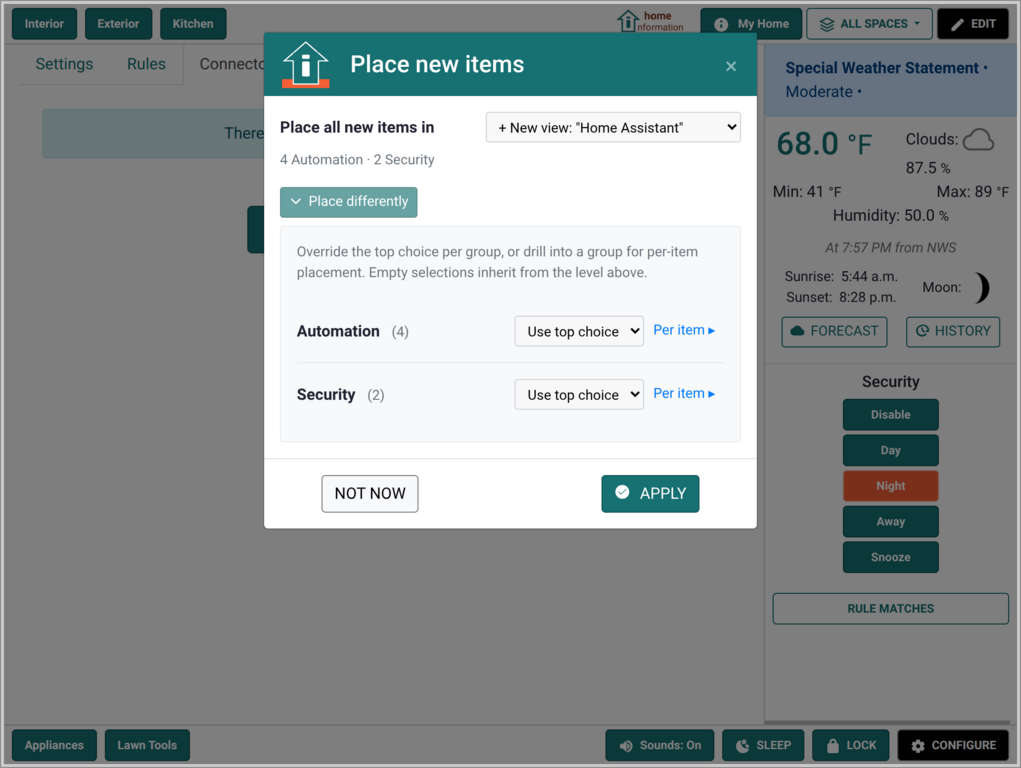Open the weather FORECAST
The width and height of the screenshot is (1021, 768).
click(x=834, y=332)
